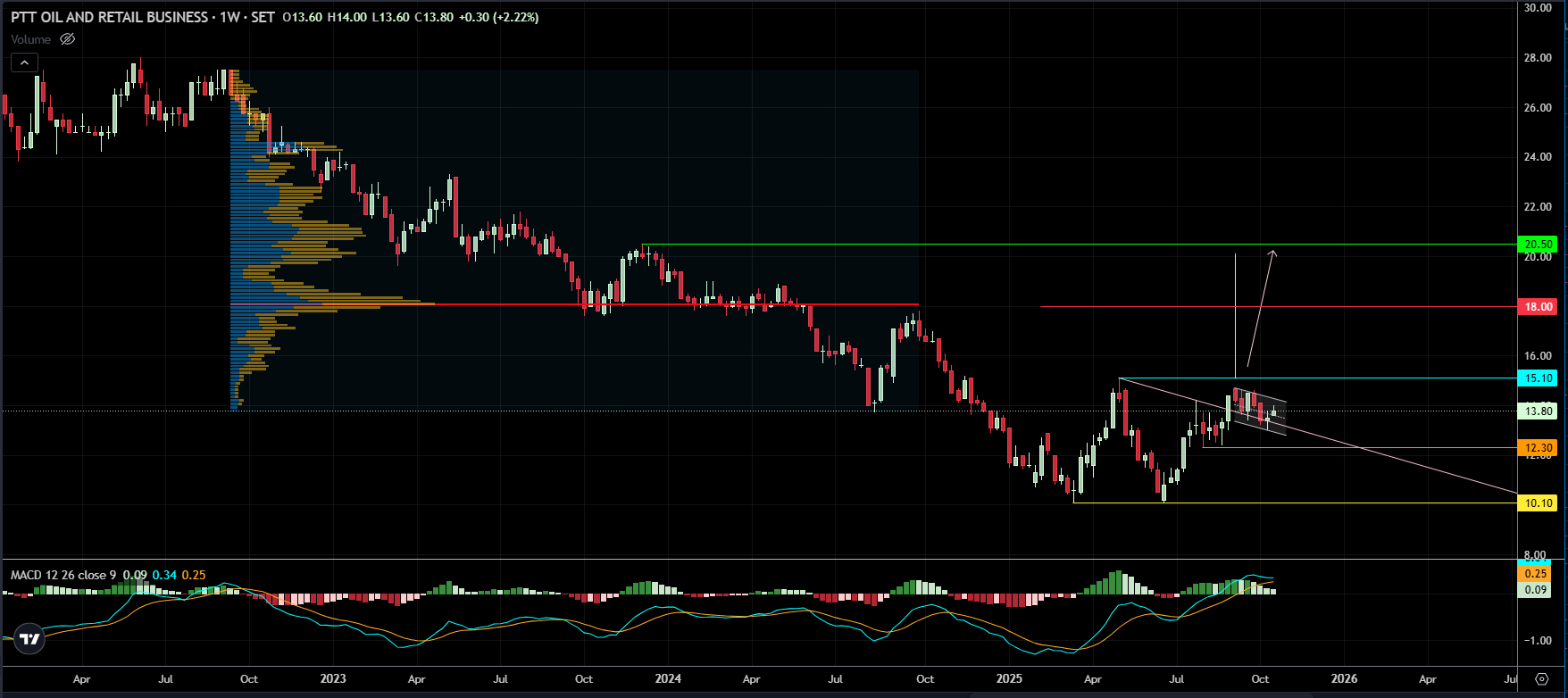Click the 26.00 price axis label
The image size is (1568, 698).
[x=1538, y=108]
